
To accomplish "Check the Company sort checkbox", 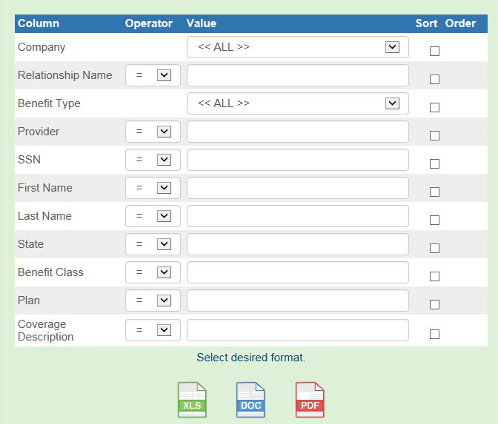I will [435, 51].
